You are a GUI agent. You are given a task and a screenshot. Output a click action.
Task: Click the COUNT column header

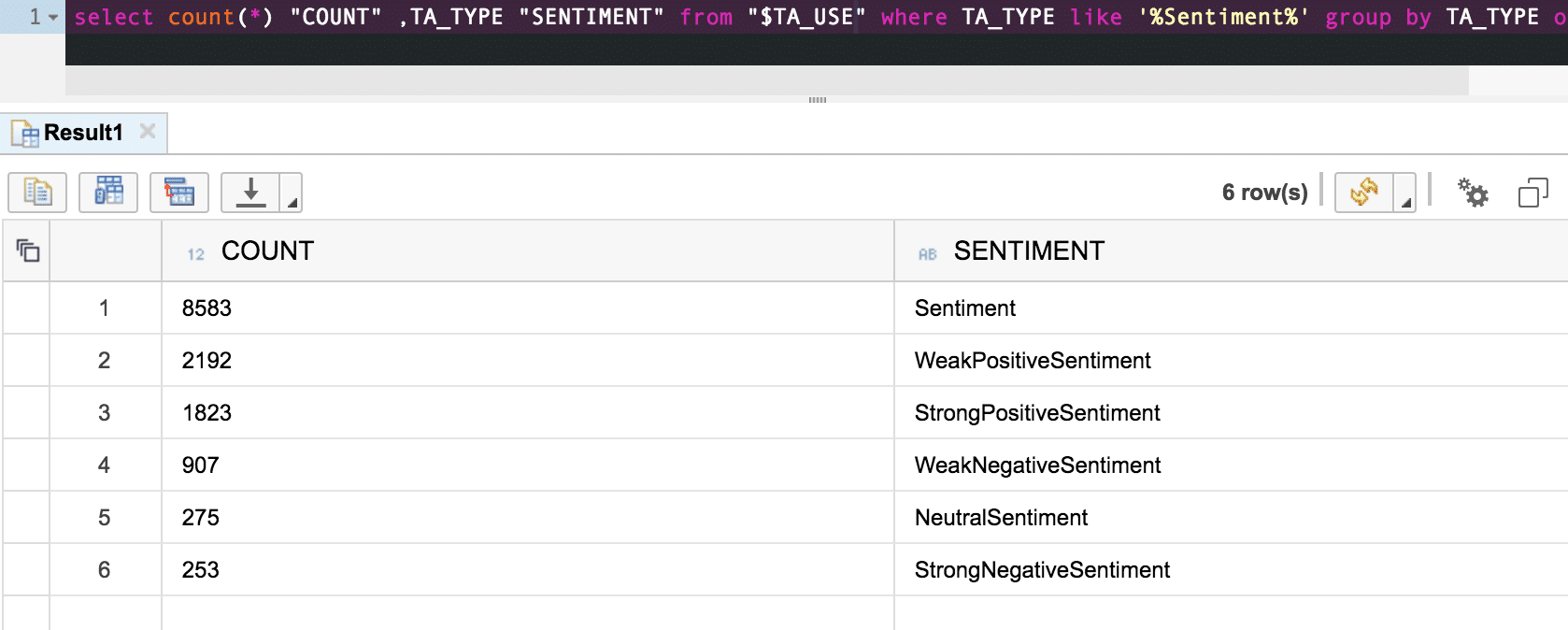[267, 251]
